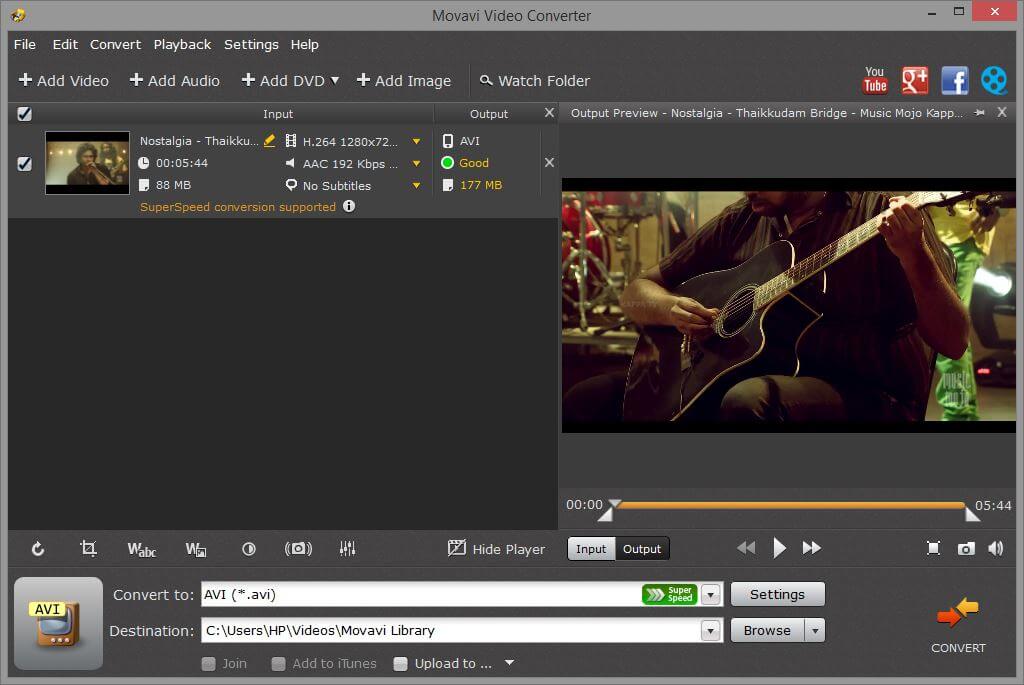Click the volume speaker icon

[x=996, y=549]
